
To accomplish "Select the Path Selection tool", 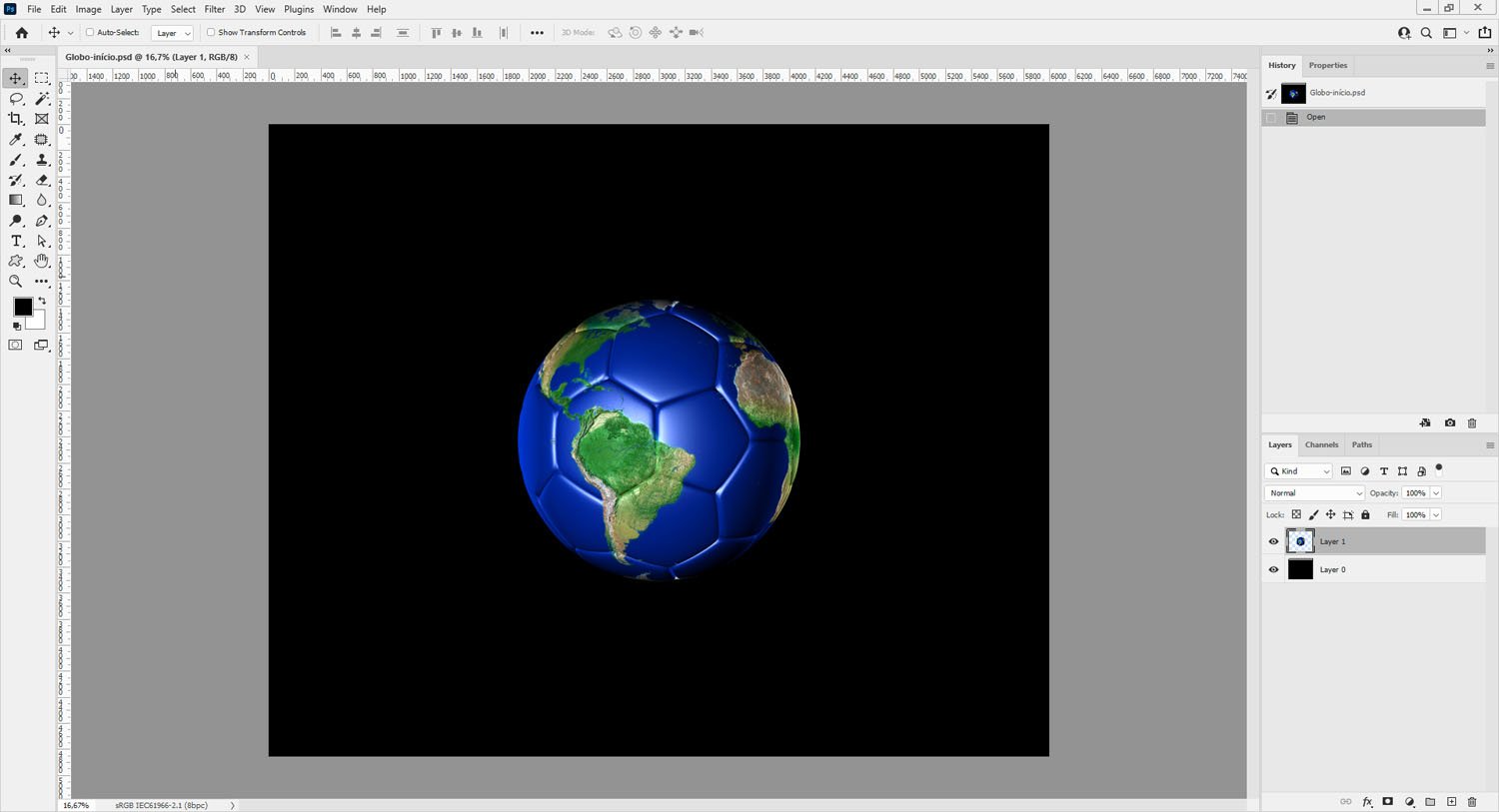I will point(42,241).
